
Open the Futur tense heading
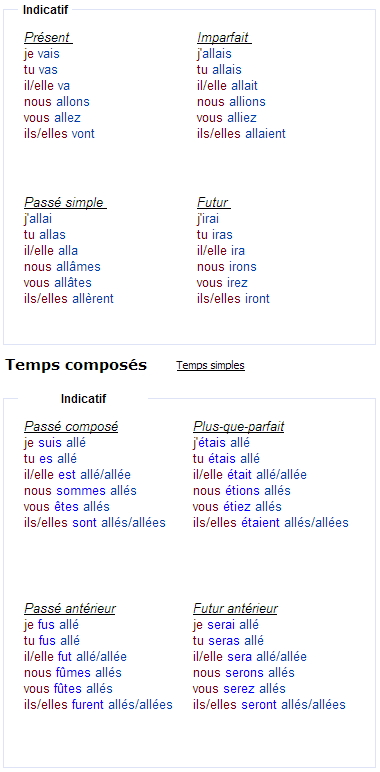[x=213, y=202]
